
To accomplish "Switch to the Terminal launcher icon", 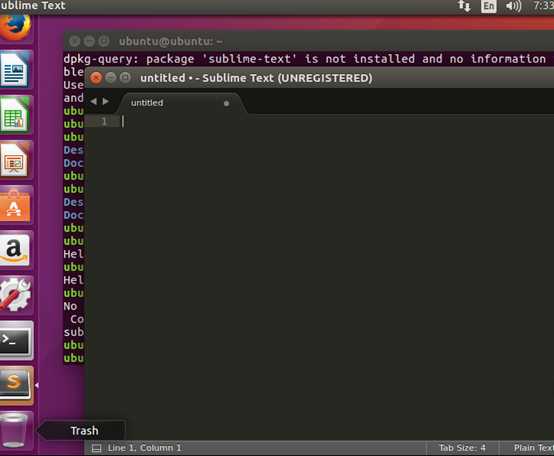I will [x=16, y=340].
